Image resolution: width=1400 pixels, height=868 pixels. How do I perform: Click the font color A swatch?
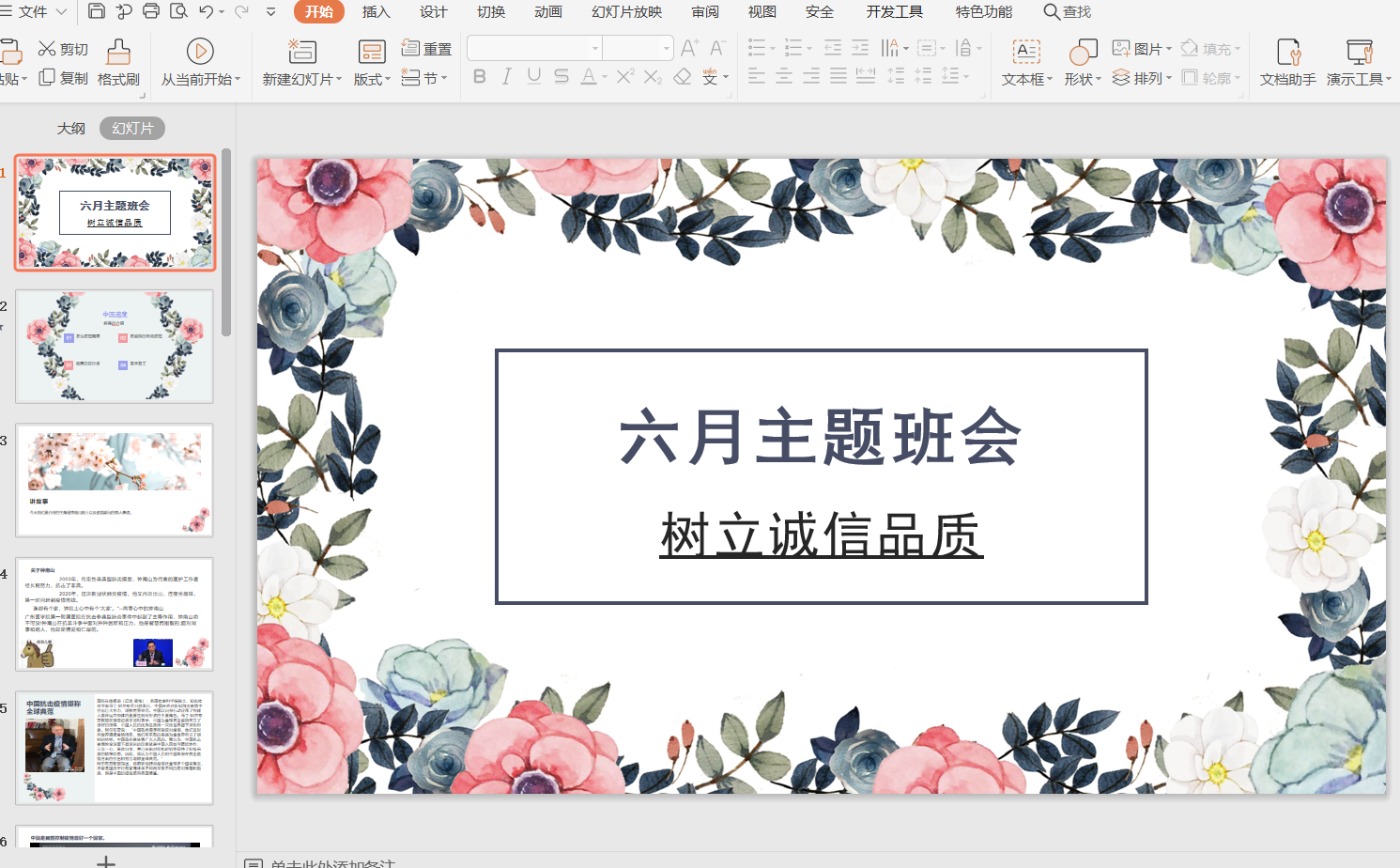click(x=589, y=77)
